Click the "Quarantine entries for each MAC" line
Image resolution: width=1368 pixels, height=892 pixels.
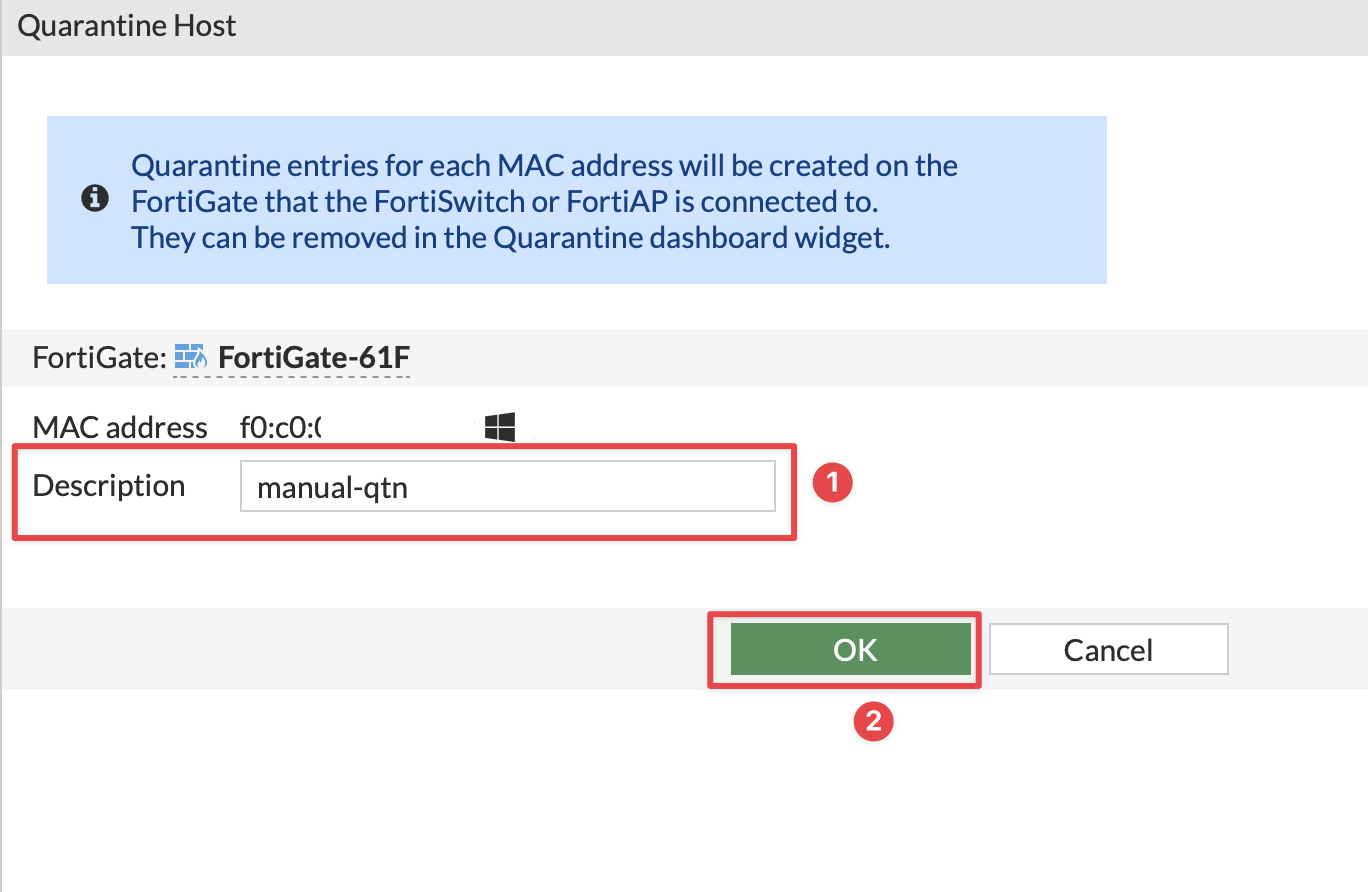[545, 165]
